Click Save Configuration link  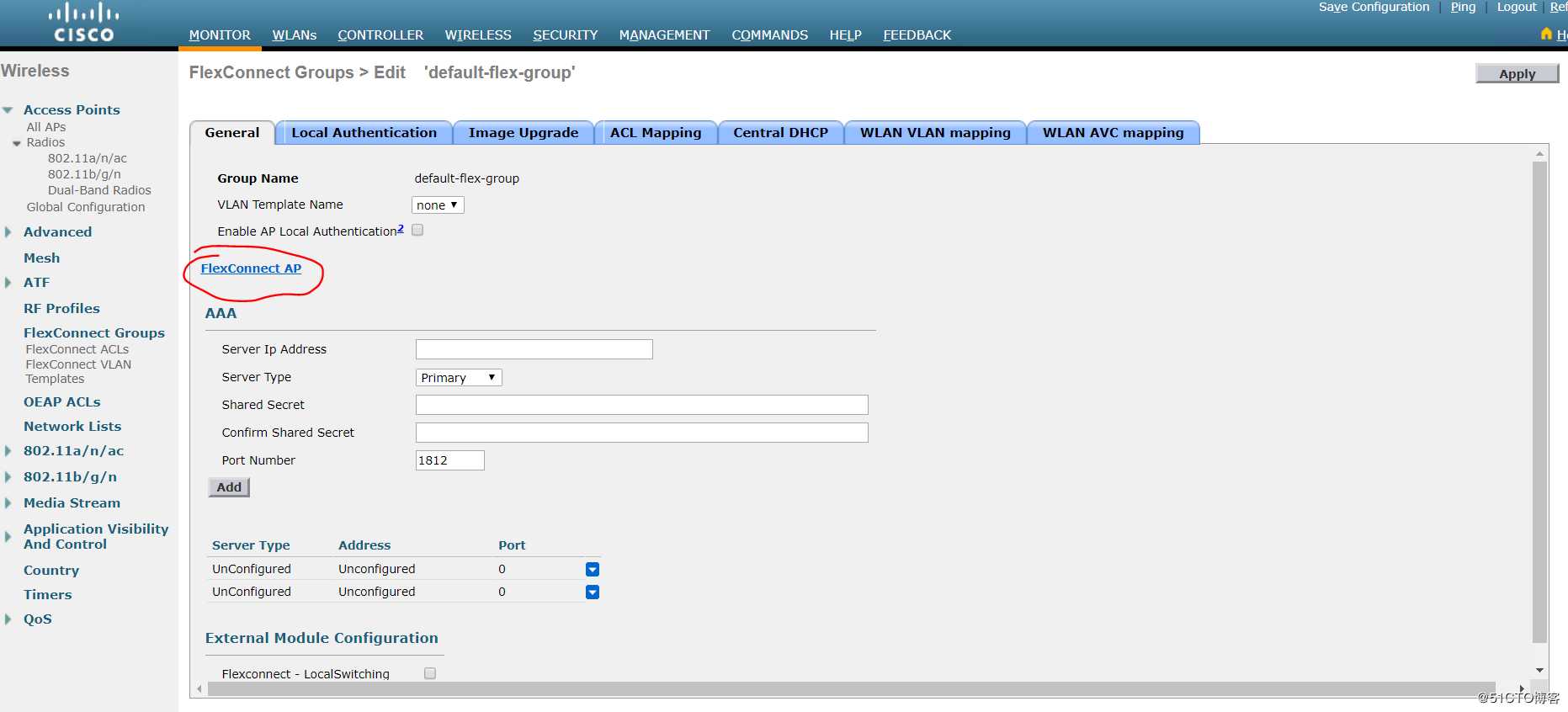pyautogui.click(x=1374, y=7)
